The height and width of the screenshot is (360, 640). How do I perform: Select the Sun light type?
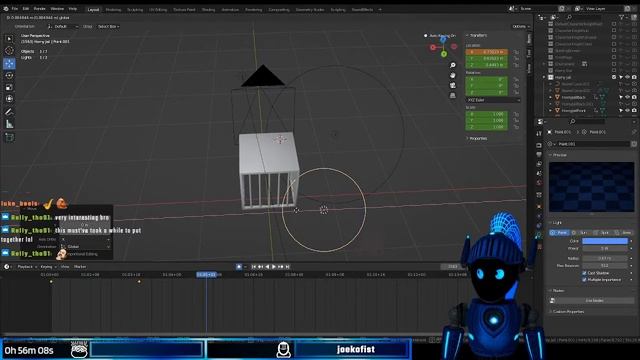[x=580, y=233]
